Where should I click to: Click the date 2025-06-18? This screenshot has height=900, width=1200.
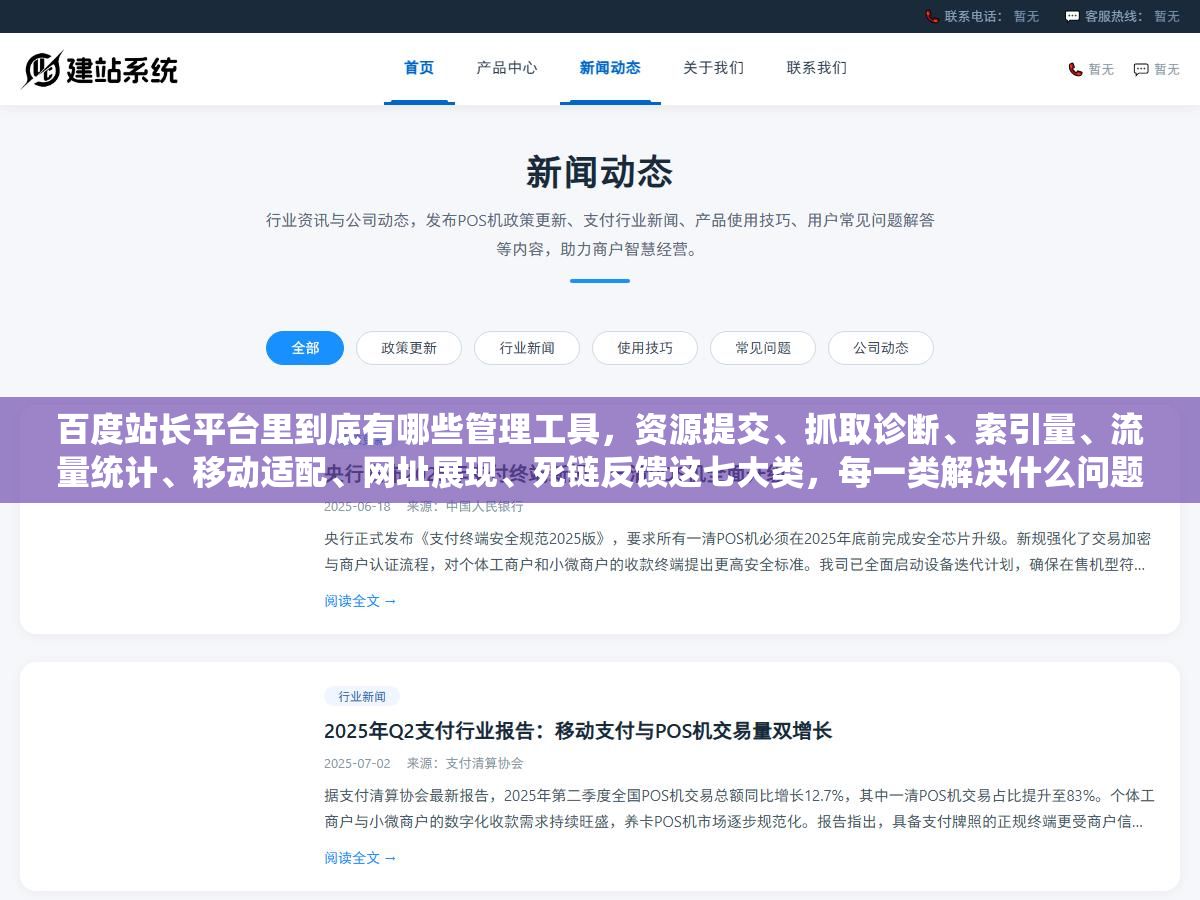tap(357, 506)
